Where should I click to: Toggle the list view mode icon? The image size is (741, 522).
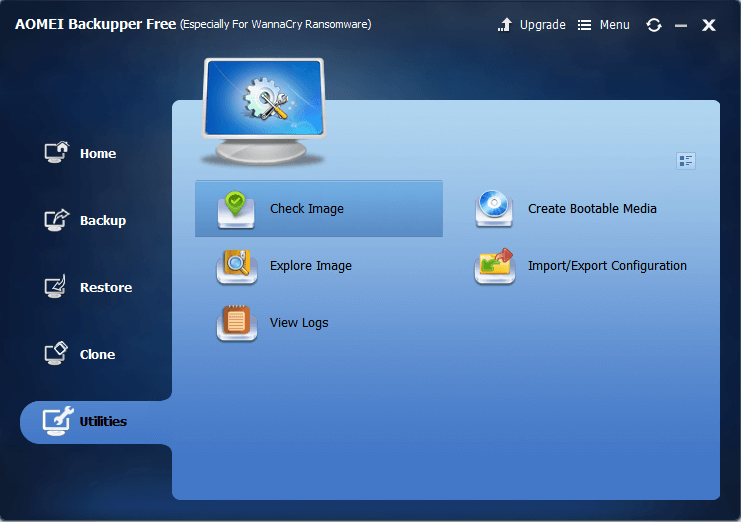tap(685, 161)
